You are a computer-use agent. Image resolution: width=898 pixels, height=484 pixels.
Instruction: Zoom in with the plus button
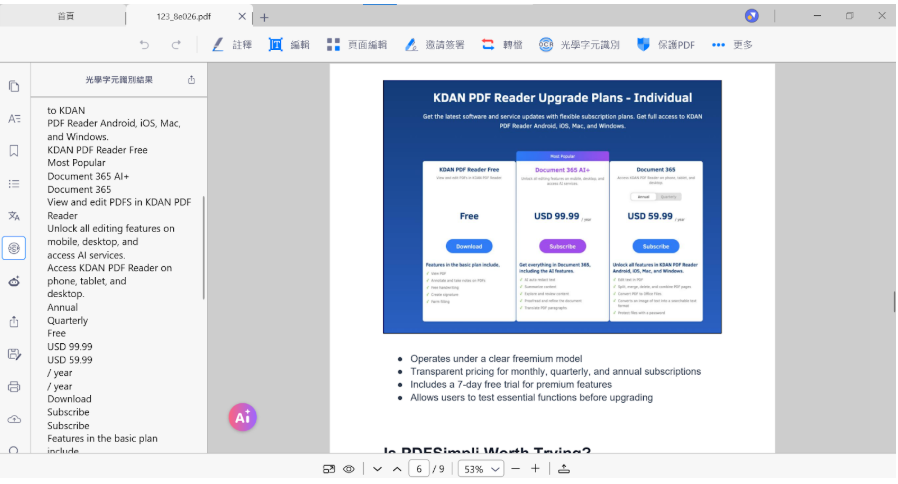tap(535, 469)
